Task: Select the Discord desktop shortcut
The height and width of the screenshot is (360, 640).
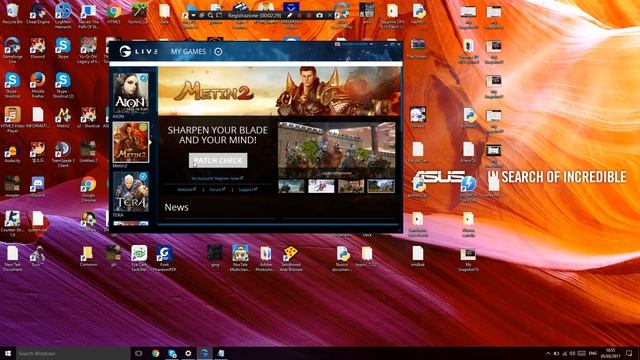Action: coord(38,187)
